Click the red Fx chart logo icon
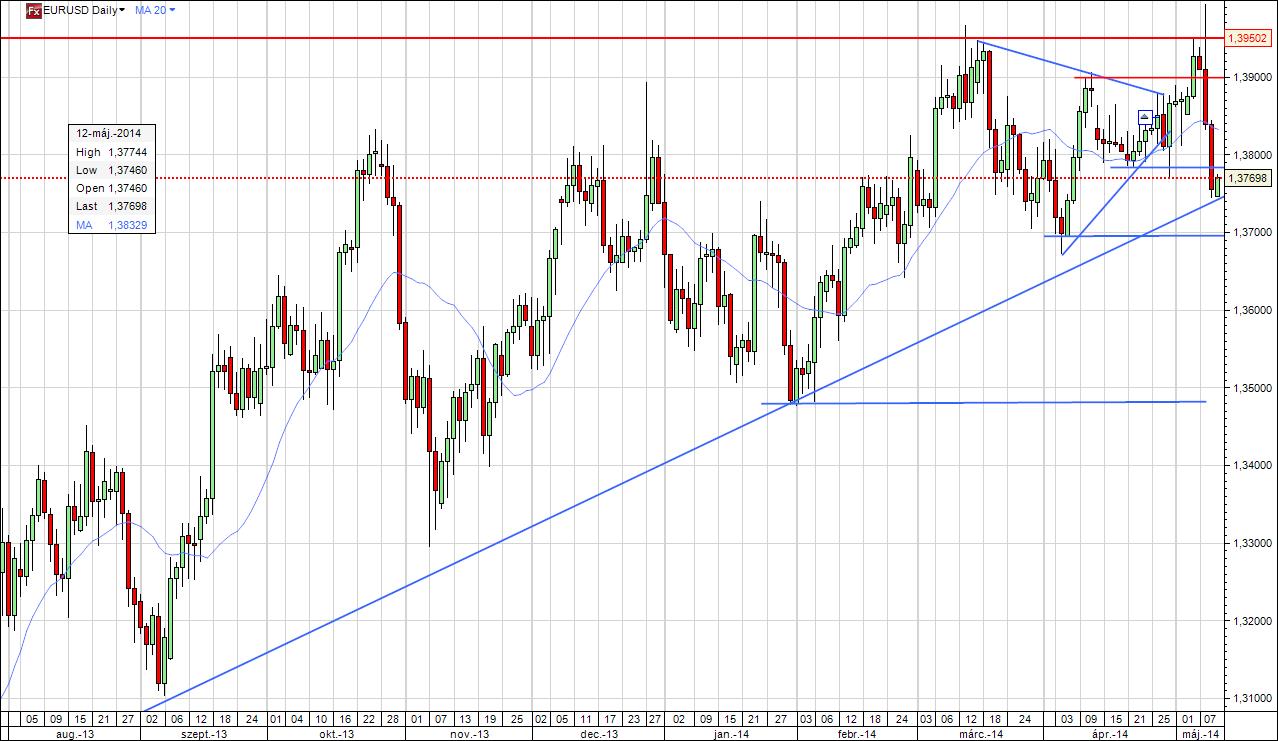Screen dimensions: 1278x741 point(33,10)
